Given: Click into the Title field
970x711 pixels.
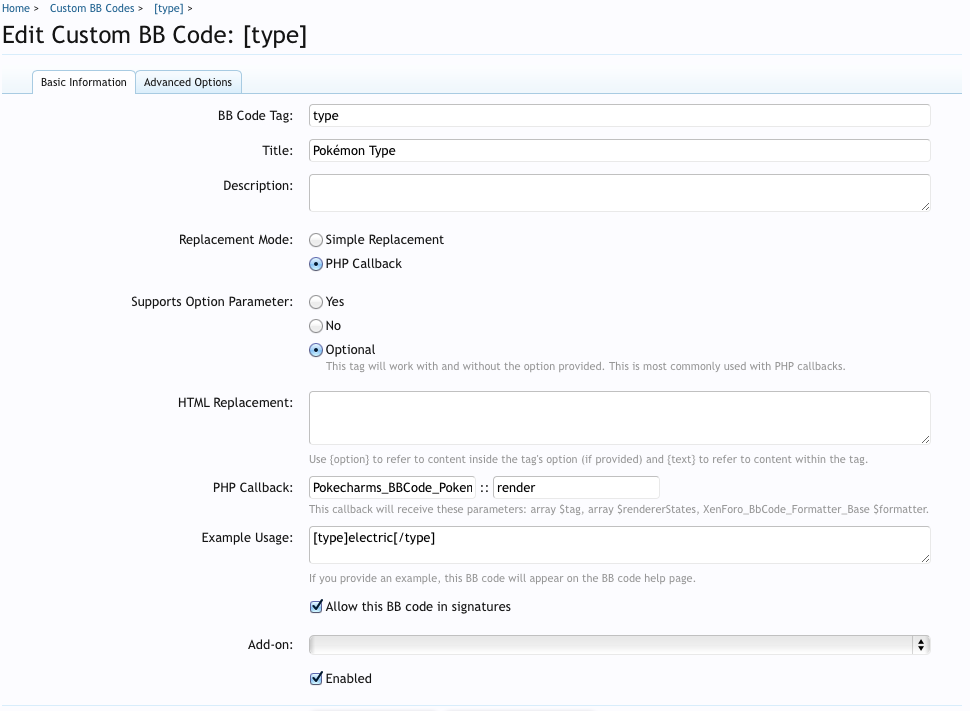Looking at the screenshot, I should (619, 151).
